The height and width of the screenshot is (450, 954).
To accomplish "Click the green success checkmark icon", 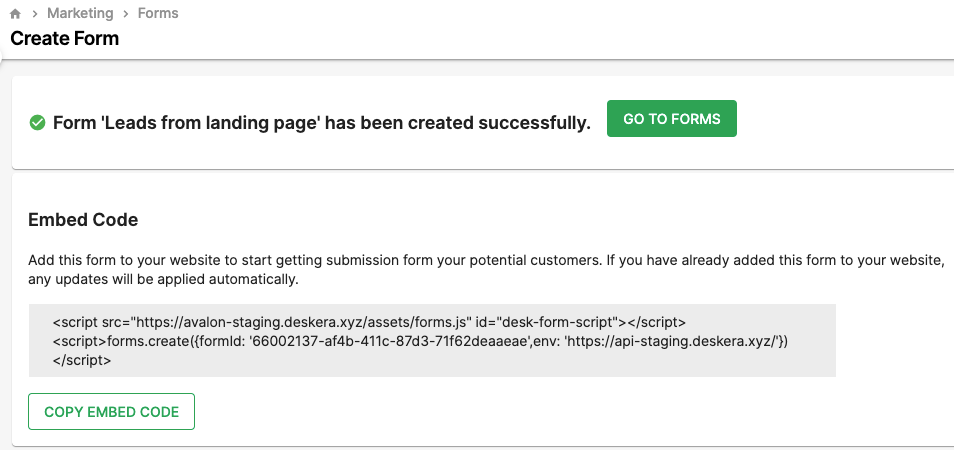I will pos(37,123).
